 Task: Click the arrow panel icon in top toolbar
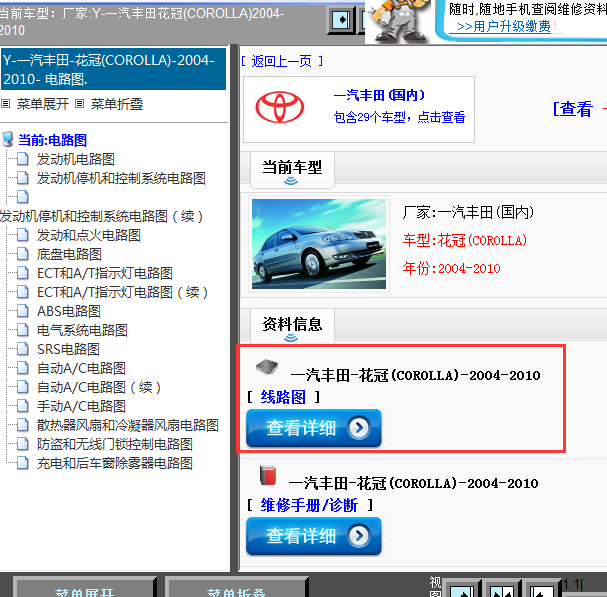341,19
